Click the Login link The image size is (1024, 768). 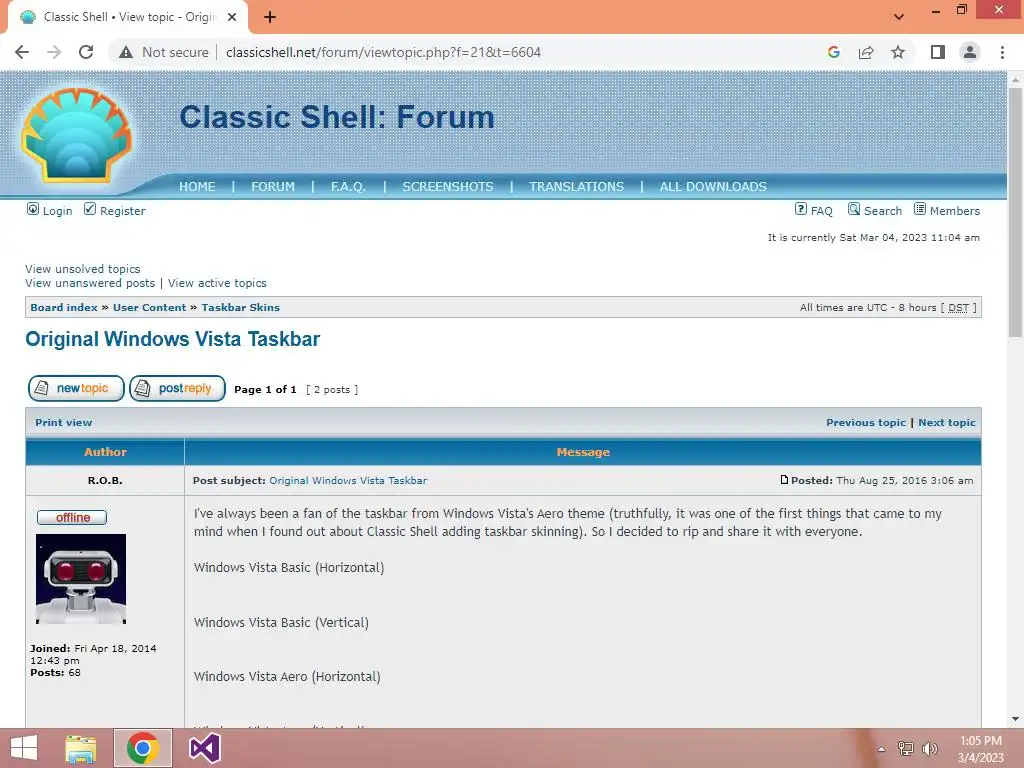coord(57,211)
